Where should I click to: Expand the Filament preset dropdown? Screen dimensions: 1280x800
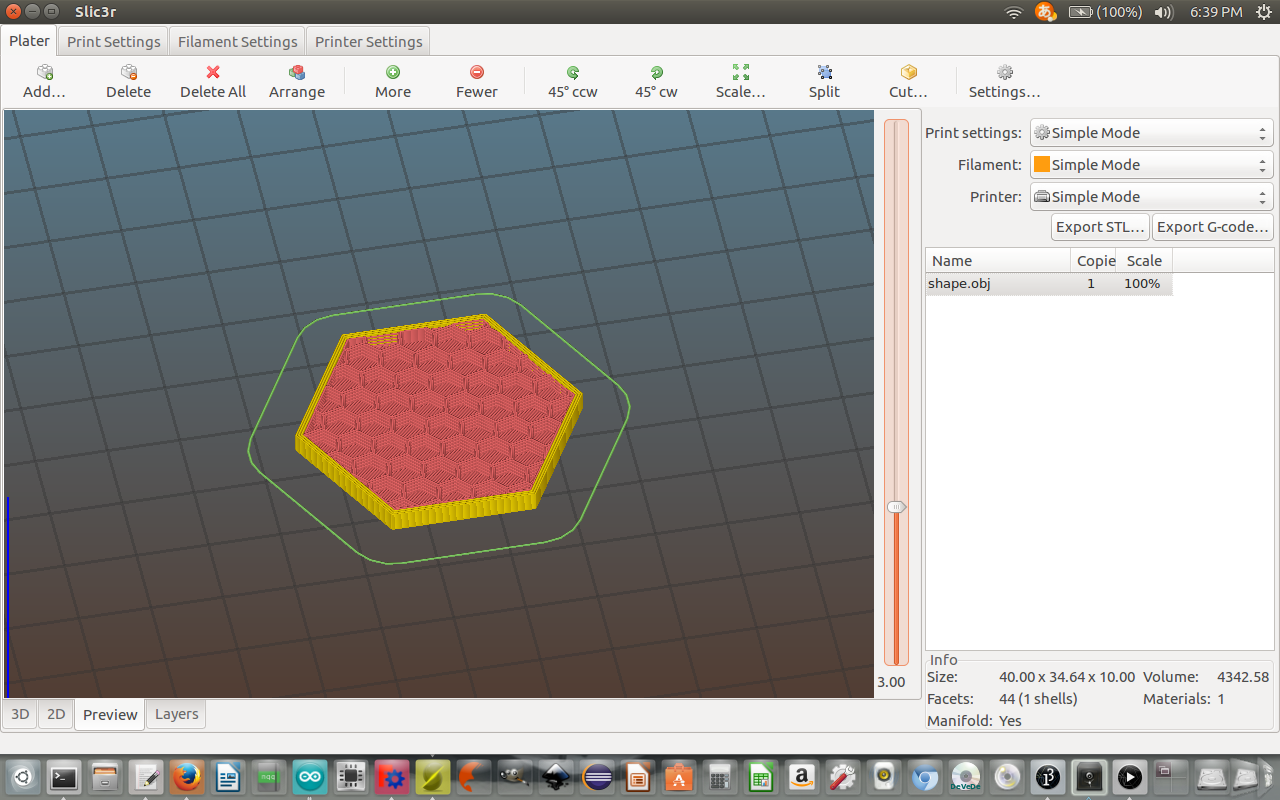1151,165
